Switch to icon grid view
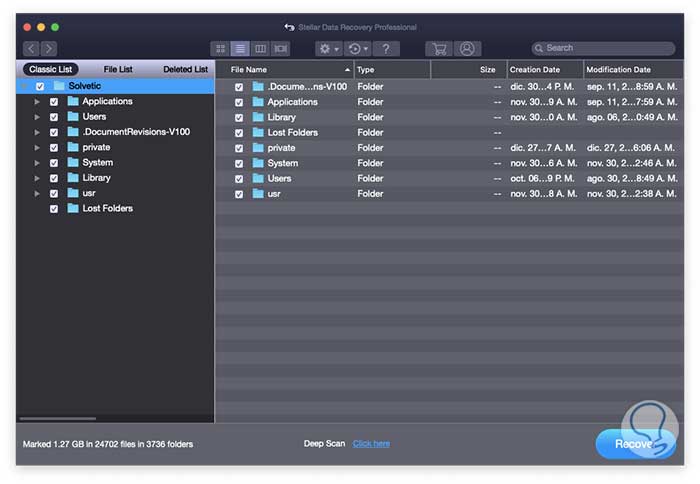This screenshot has height=484, width=700. tap(220, 49)
